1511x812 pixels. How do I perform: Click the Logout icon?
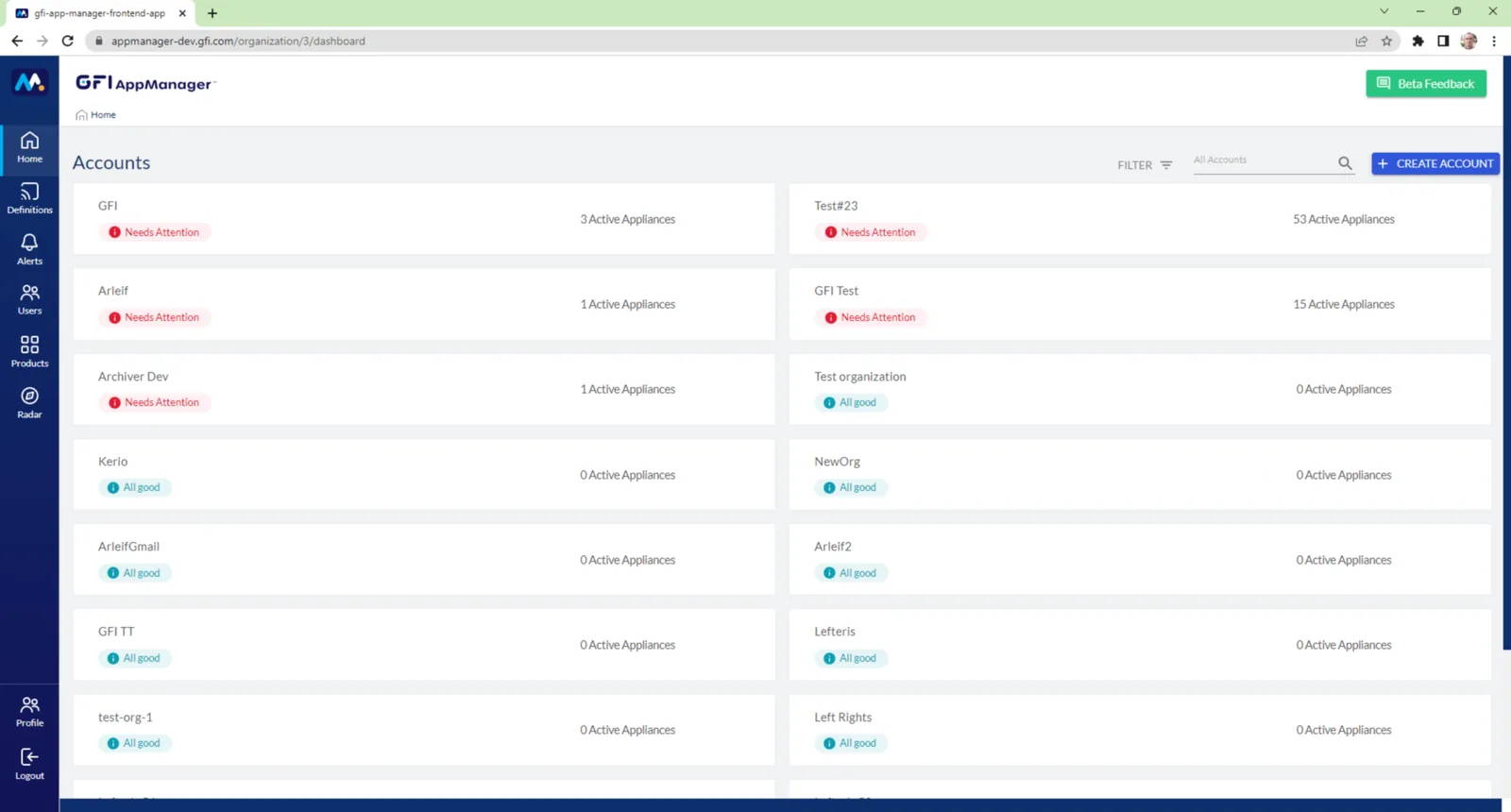coord(29,757)
